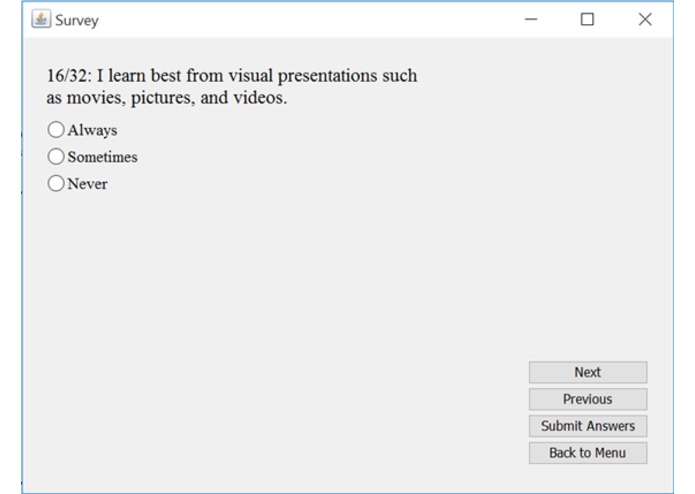695x494 pixels.
Task: Minimize the Survey window
Action: click(x=531, y=19)
